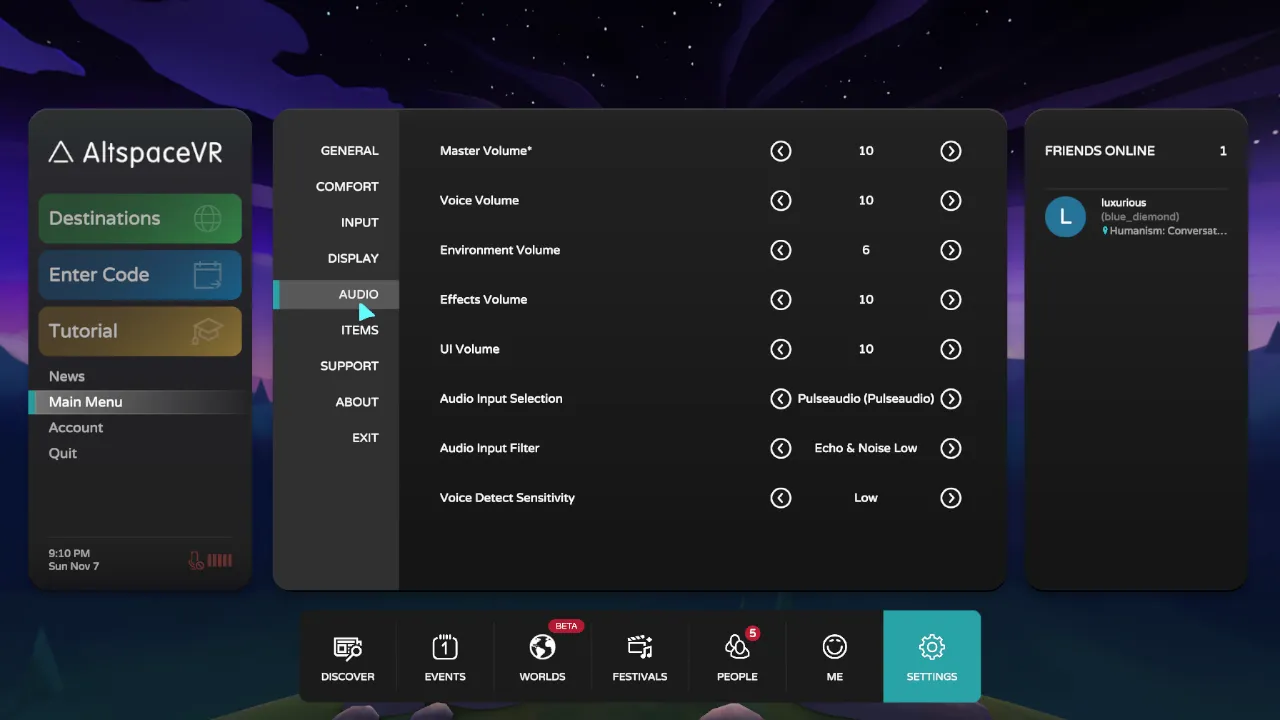Switch to the Input settings tab
This screenshot has width=1280, height=720.
tap(359, 223)
